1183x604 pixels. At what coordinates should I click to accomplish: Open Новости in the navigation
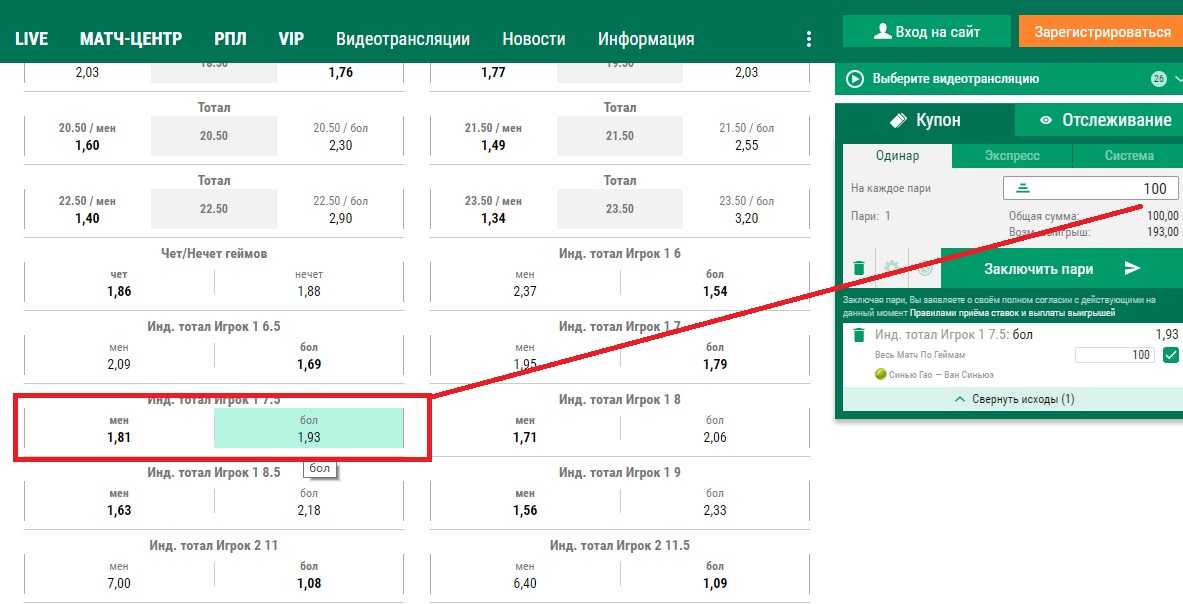point(533,39)
